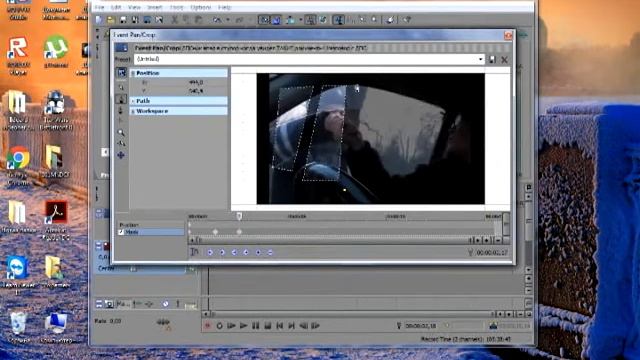
Task: Click the Record button in transport bar
Action: [207, 326]
